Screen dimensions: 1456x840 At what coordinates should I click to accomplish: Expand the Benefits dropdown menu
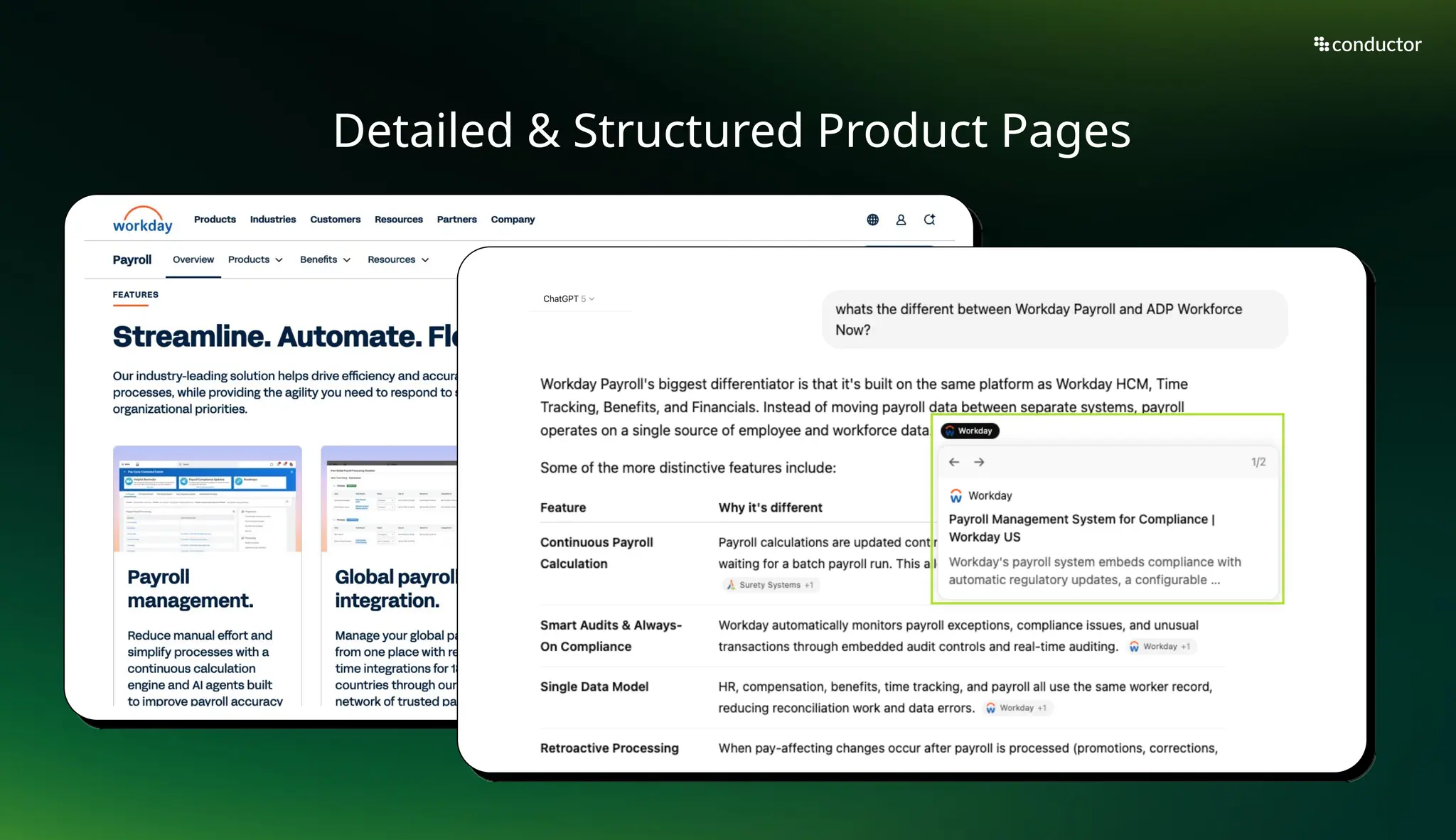pyautogui.click(x=325, y=259)
